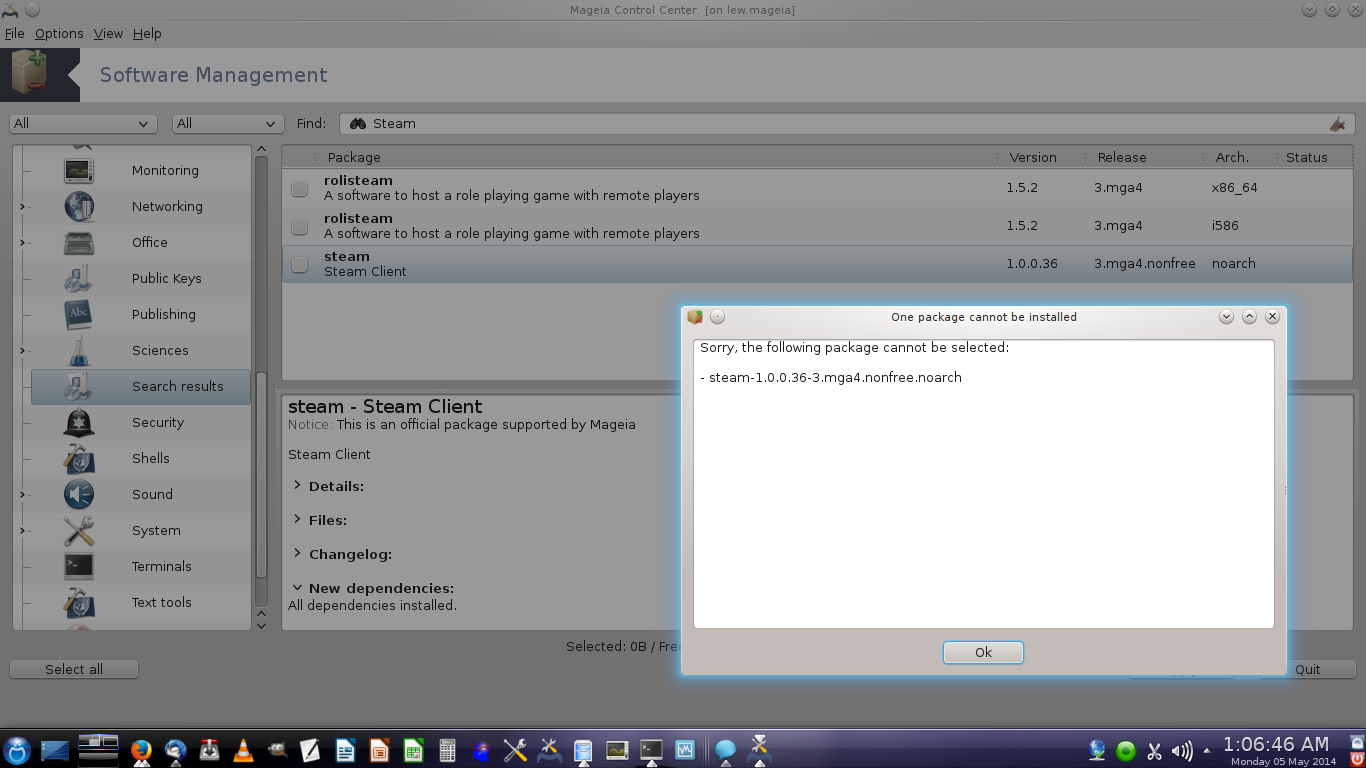Viewport: 1366px width, 768px height.
Task: Expand the Changelog section
Action: coord(298,553)
